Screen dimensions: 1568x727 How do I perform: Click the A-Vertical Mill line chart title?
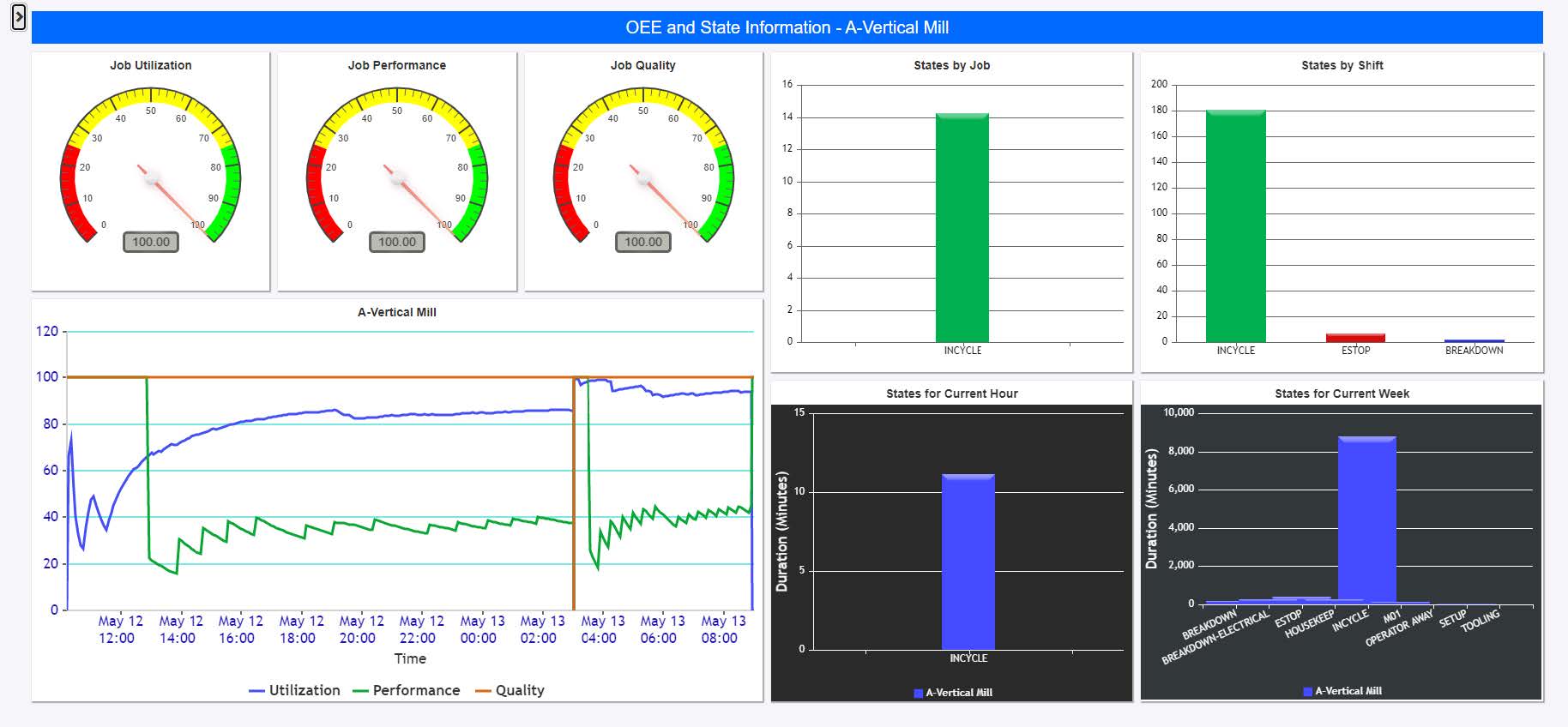pos(396,312)
